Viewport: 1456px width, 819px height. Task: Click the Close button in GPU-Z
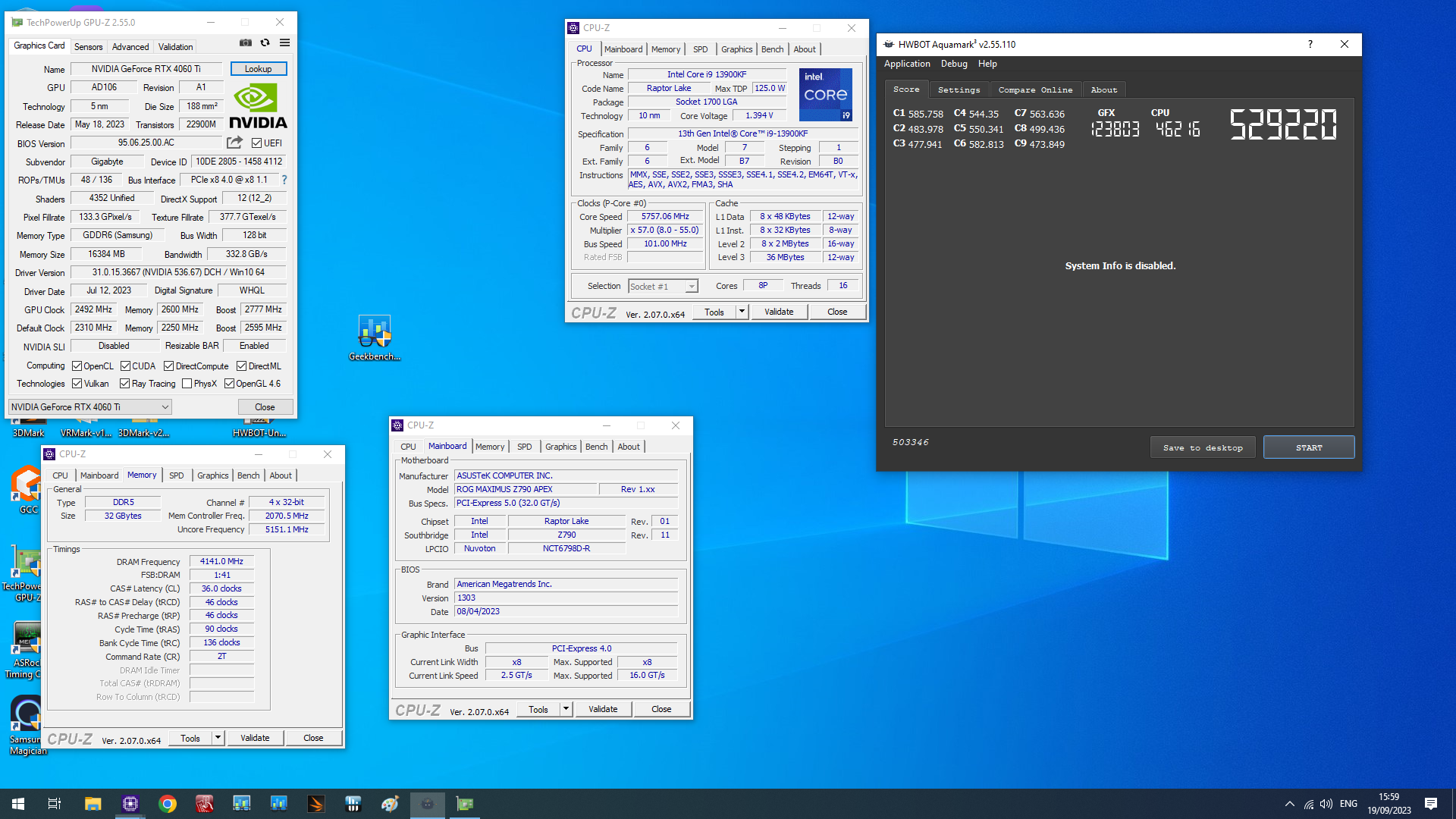265,407
